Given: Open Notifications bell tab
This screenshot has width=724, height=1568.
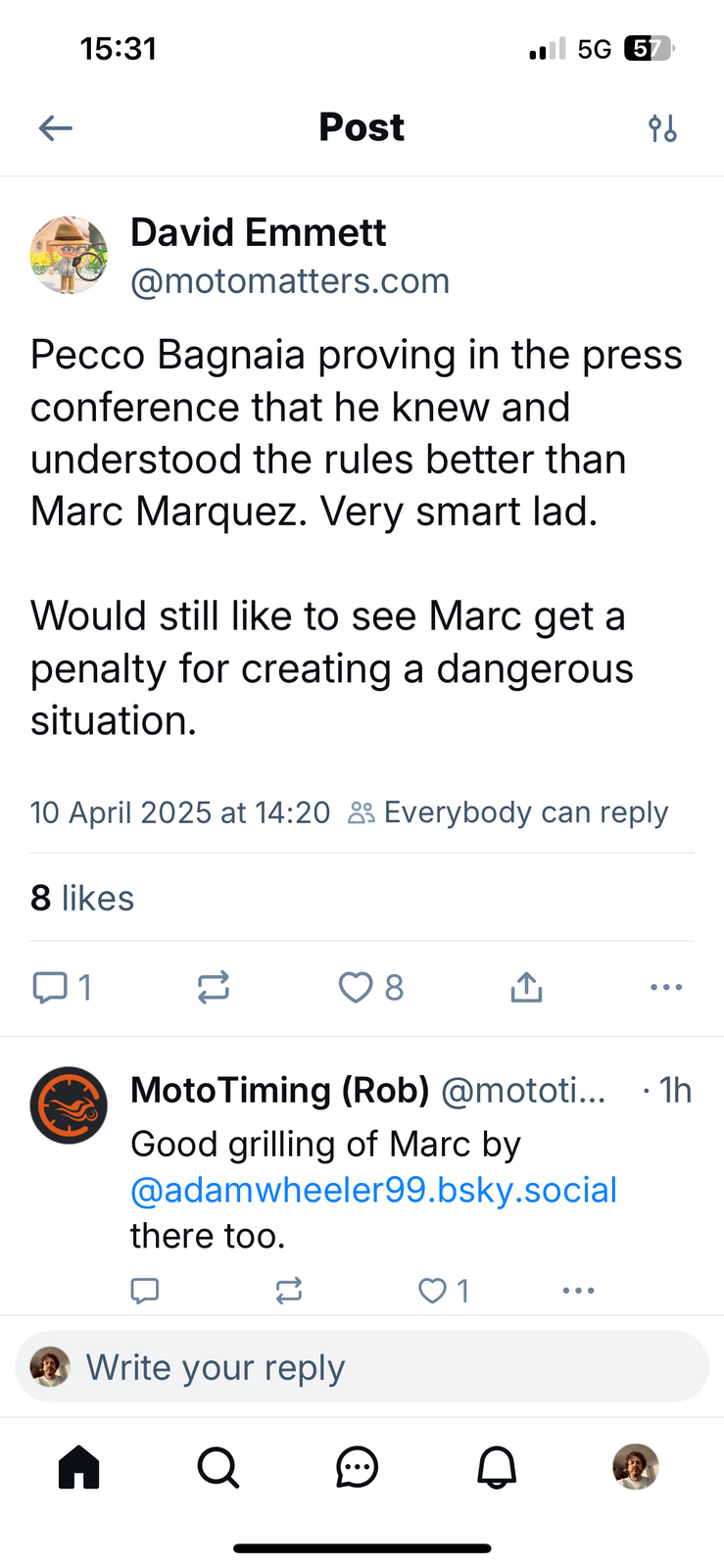Looking at the screenshot, I should click(x=497, y=1467).
